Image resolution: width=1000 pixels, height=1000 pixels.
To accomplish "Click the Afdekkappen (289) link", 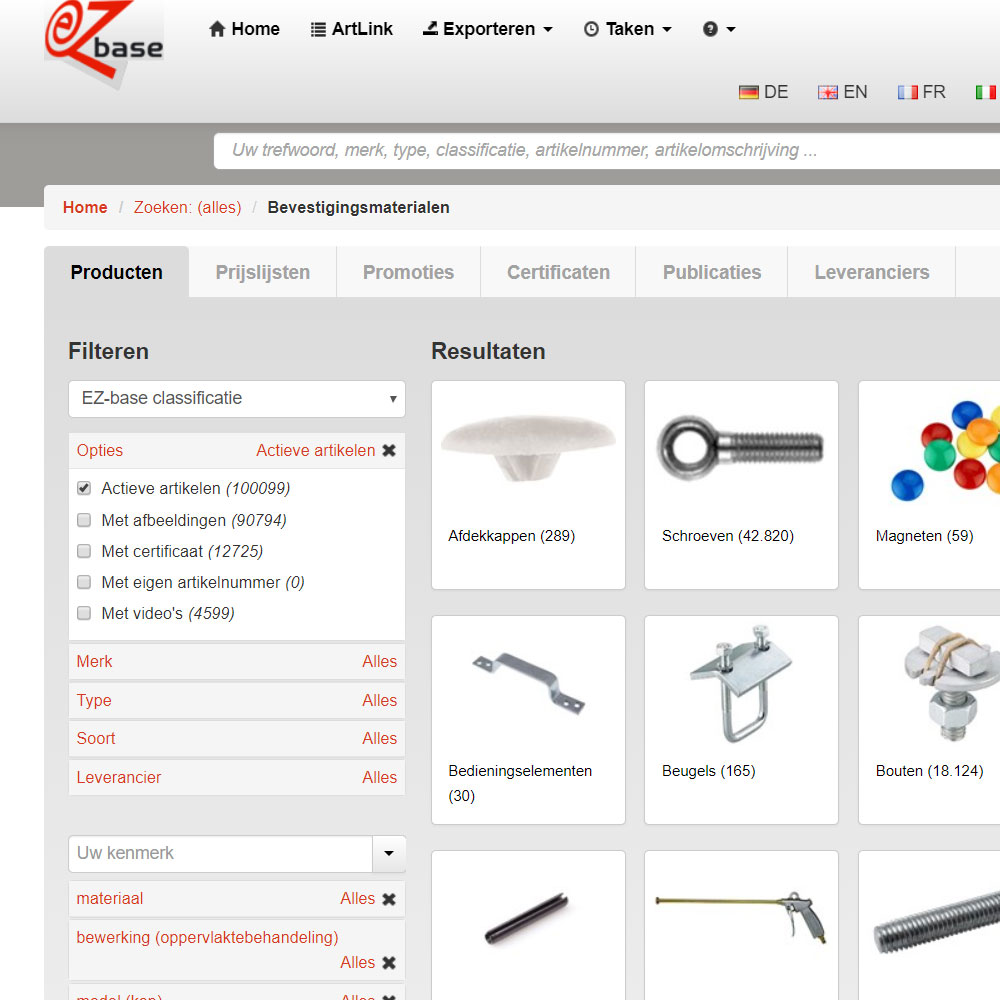I will coord(511,536).
